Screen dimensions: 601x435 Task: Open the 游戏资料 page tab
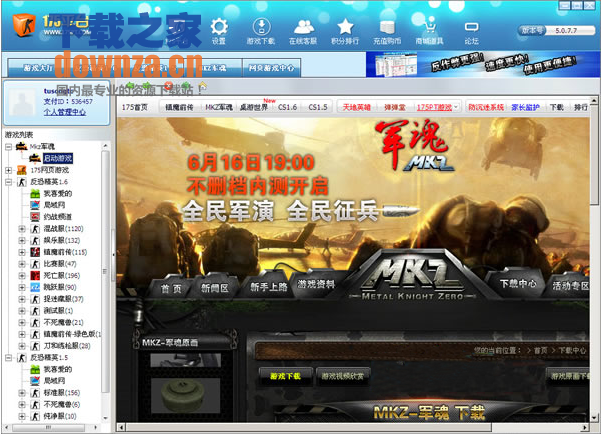tap(316, 284)
